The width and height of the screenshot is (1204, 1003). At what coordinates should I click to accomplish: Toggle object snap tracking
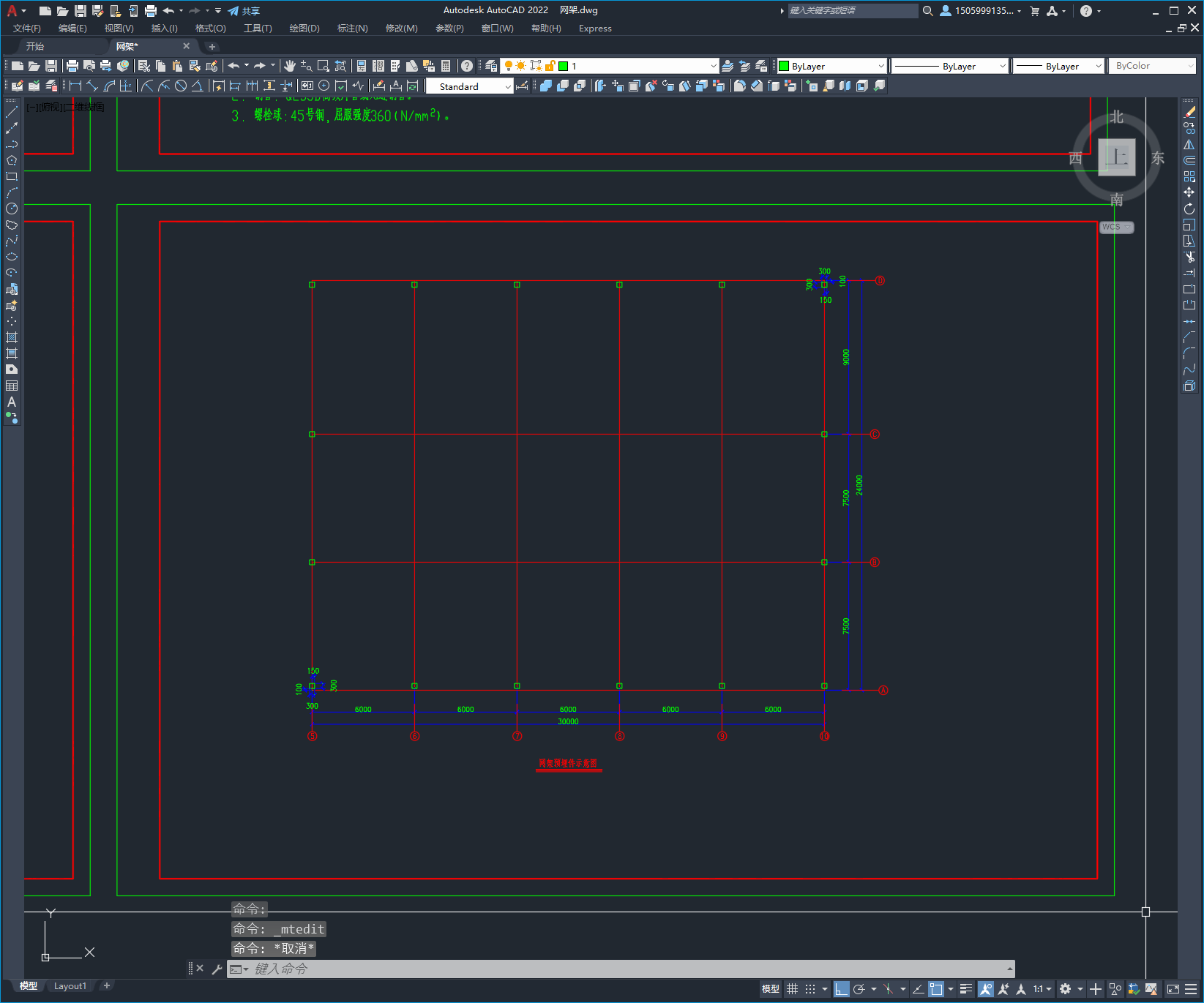pyautogui.click(x=918, y=989)
